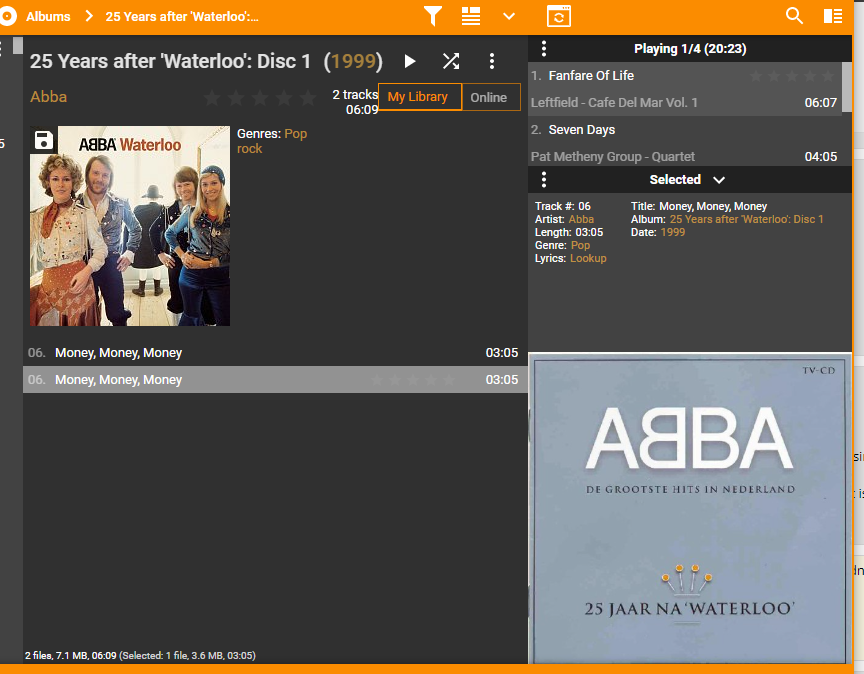Expand the Selected panel dropdown chevron

click(x=719, y=180)
